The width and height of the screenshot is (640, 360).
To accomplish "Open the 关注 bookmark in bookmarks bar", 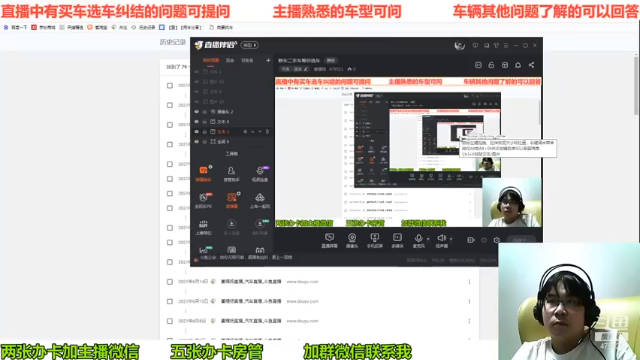I will [119, 27].
